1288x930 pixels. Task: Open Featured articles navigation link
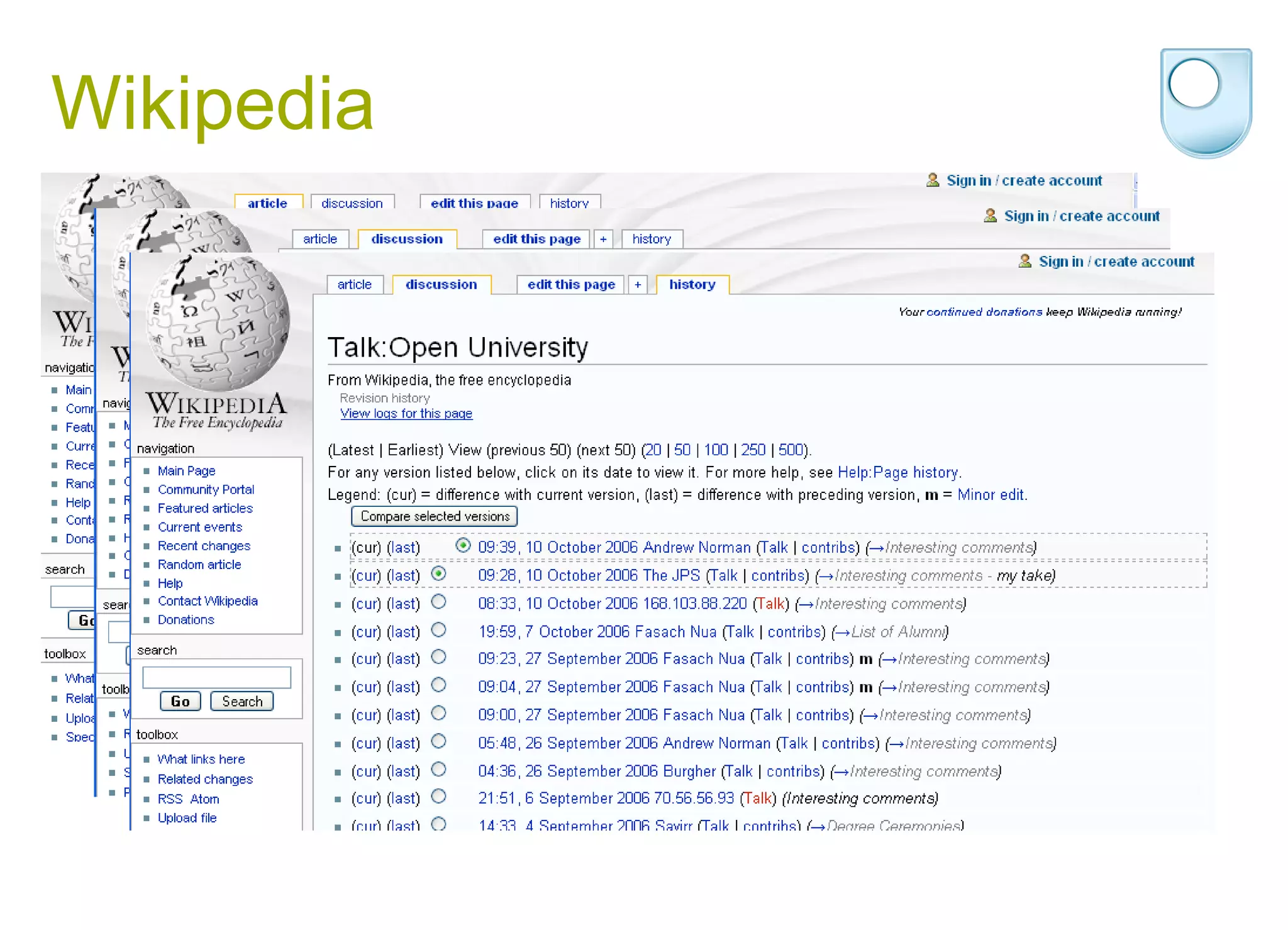point(206,508)
